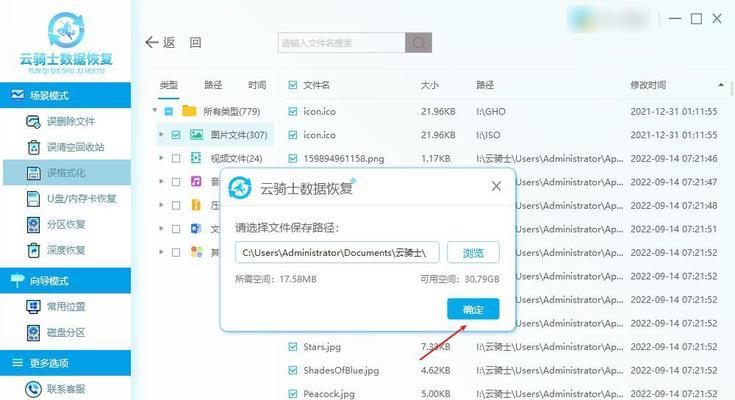This screenshot has width=735, height=400.
Task: Uncheck the Peacock.jpg checkbox
Action: tap(293, 394)
